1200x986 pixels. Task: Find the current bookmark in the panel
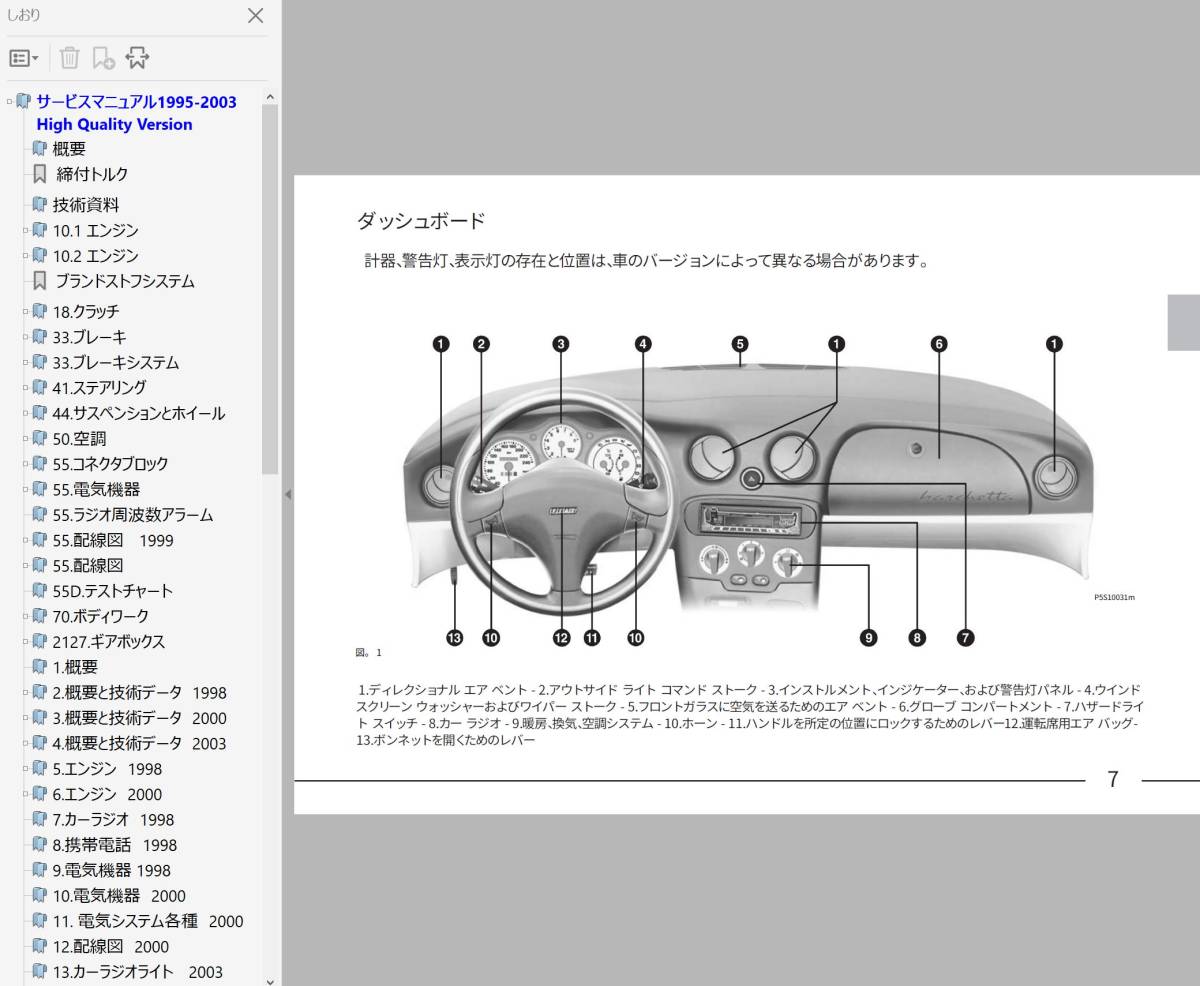click(x=137, y=58)
